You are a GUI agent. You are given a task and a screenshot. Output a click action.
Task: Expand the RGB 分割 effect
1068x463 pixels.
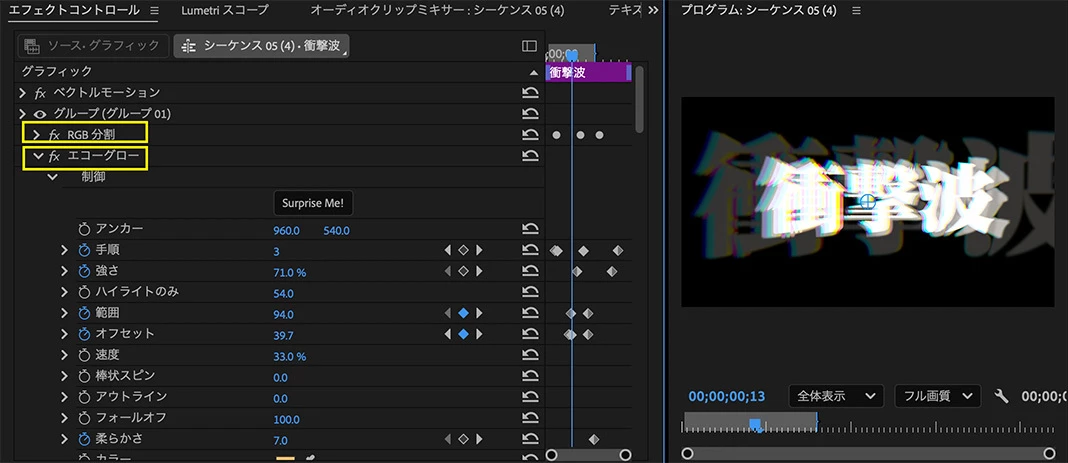(36, 135)
